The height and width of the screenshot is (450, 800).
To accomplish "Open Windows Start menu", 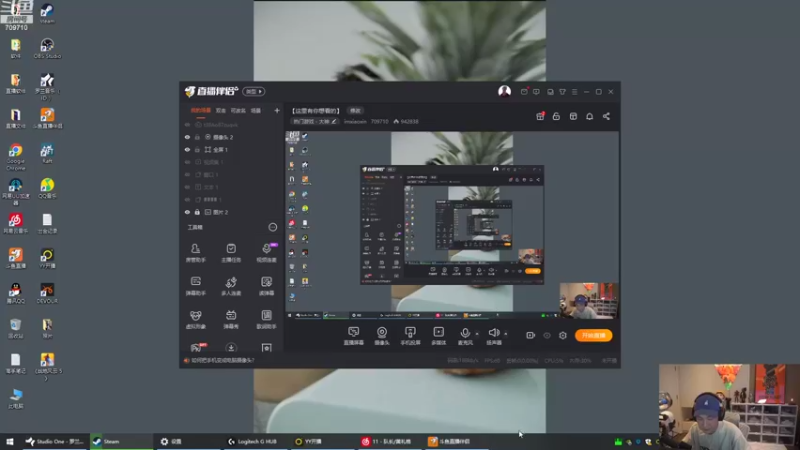I will [x=10, y=441].
